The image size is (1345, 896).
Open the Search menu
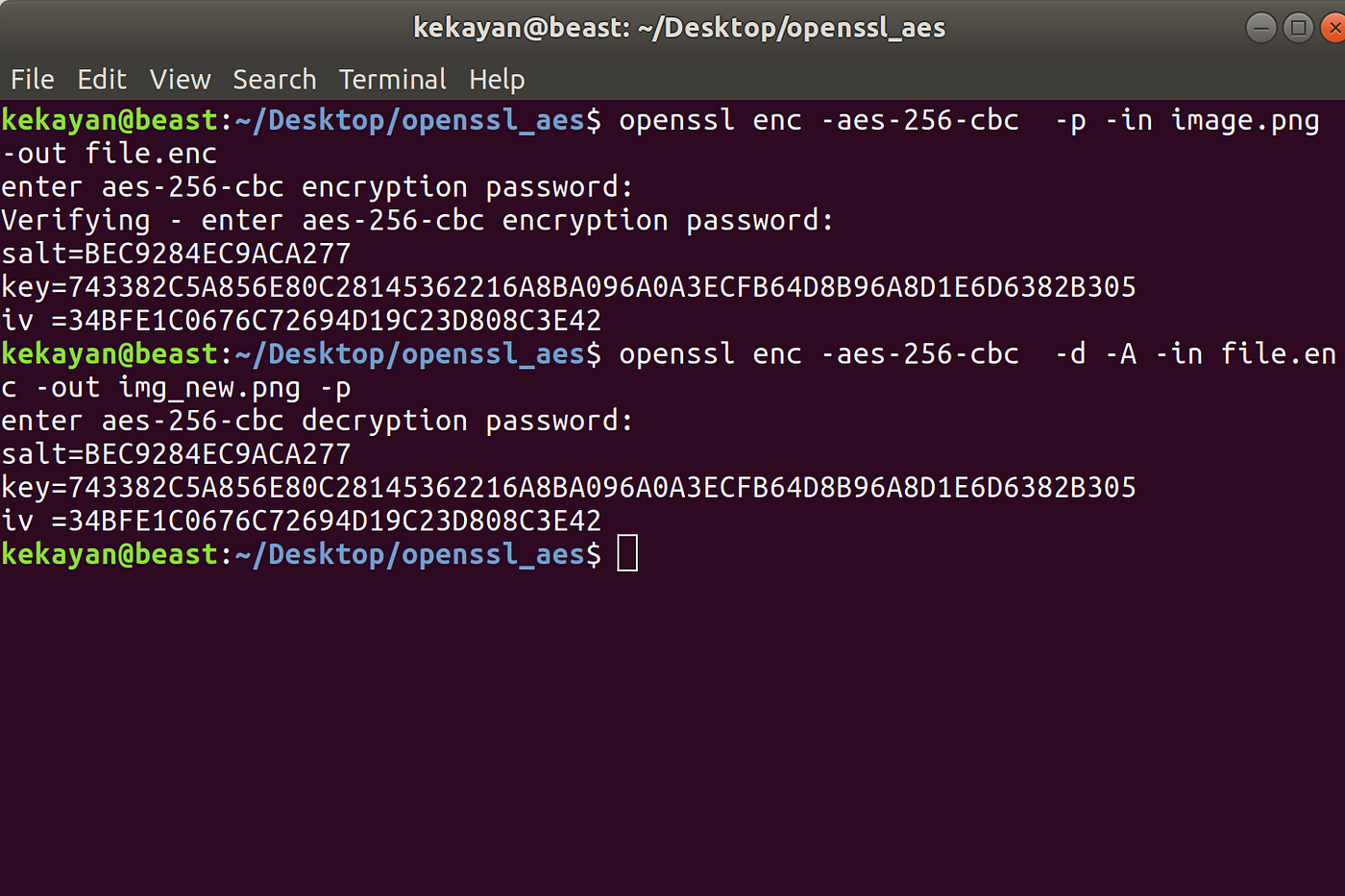tap(275, 79)
